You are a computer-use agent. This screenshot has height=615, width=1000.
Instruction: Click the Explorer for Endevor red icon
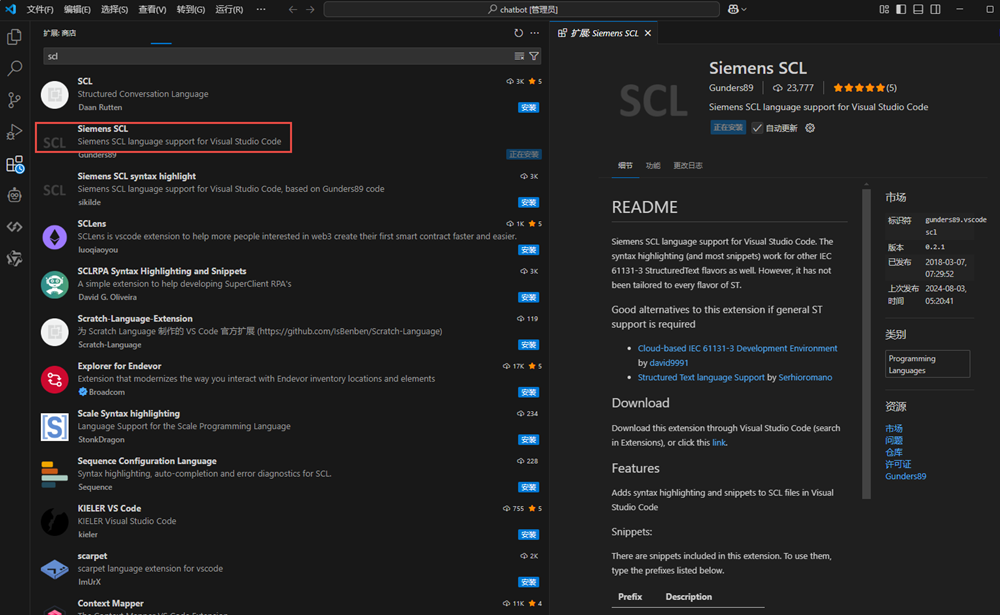54,379
